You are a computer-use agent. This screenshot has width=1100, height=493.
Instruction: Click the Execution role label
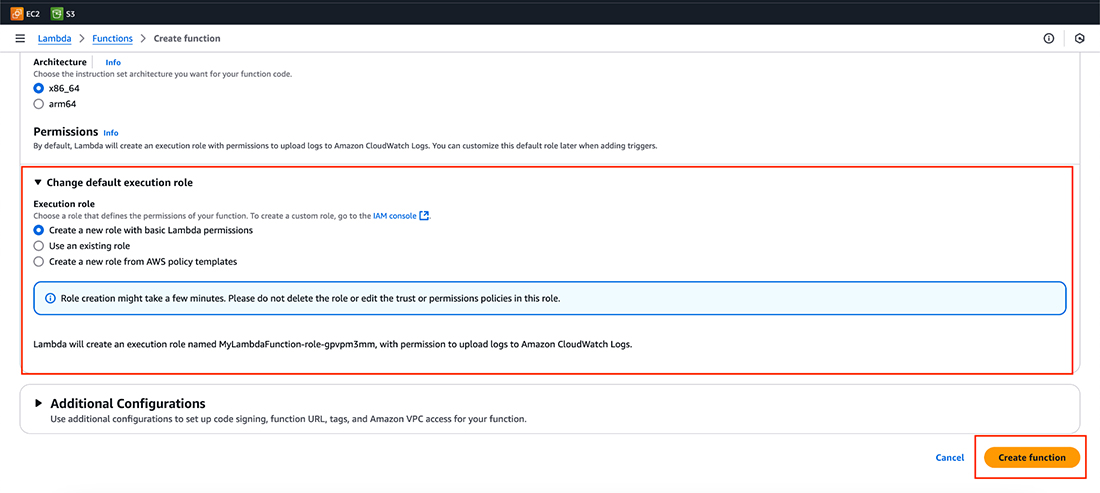[65, 204]
